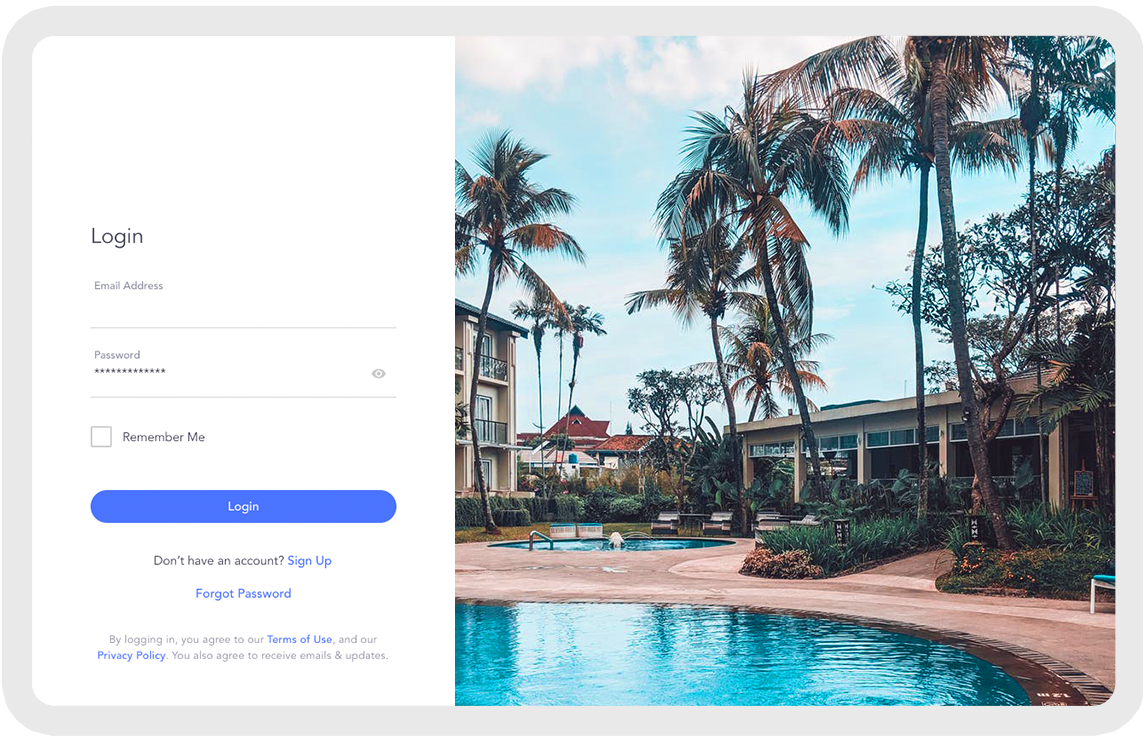
Task: Tick the Remember Me checkbox
Action: [101, 437]
